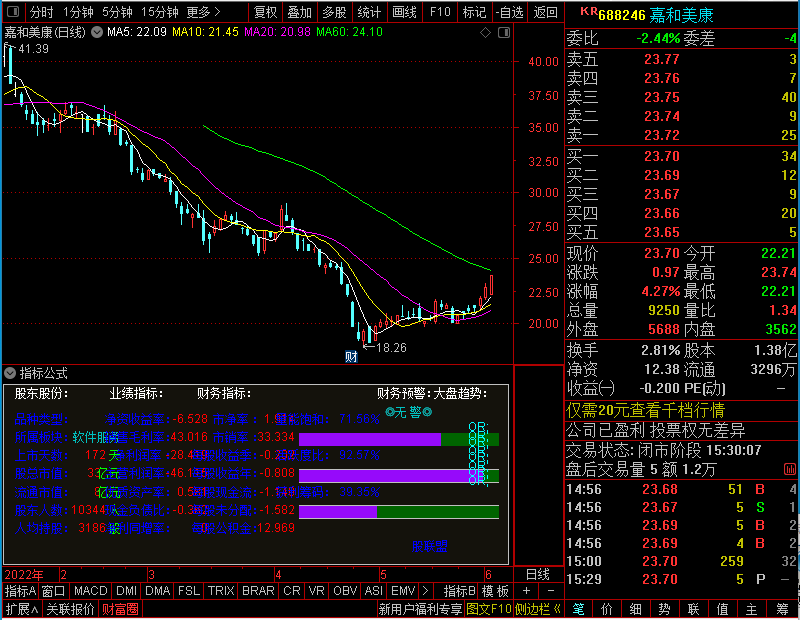This screenshot has width=800, height=620.
Task: Switch indicator to TRIX
Action: (221, 591)
